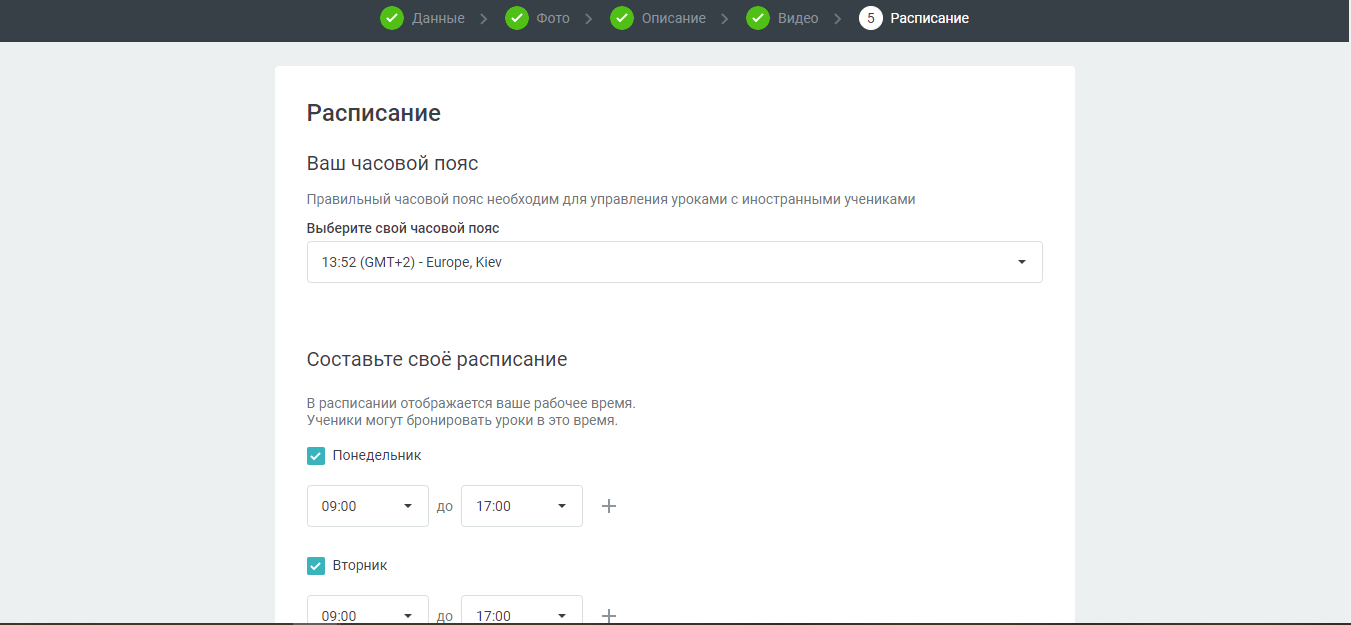Click the step 5 circle for Расписание
This screenshot has width=1351, height=625.
(871, 18)
